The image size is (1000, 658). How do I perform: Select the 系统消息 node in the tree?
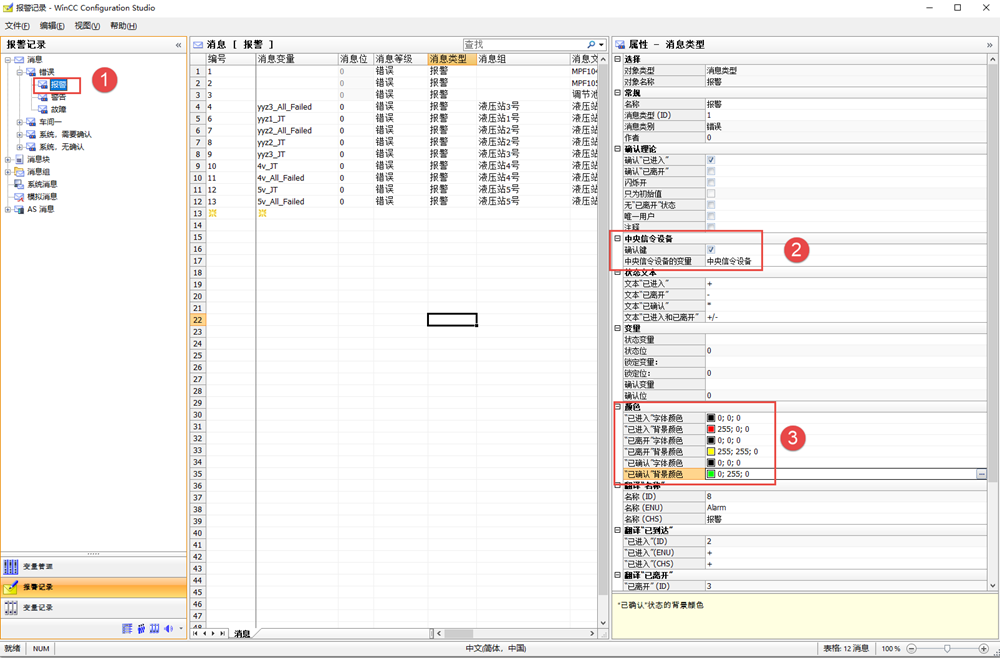(41, 184)
